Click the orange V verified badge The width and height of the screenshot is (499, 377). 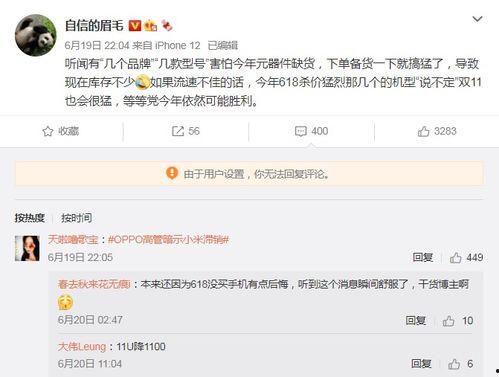tap(135, 25)
